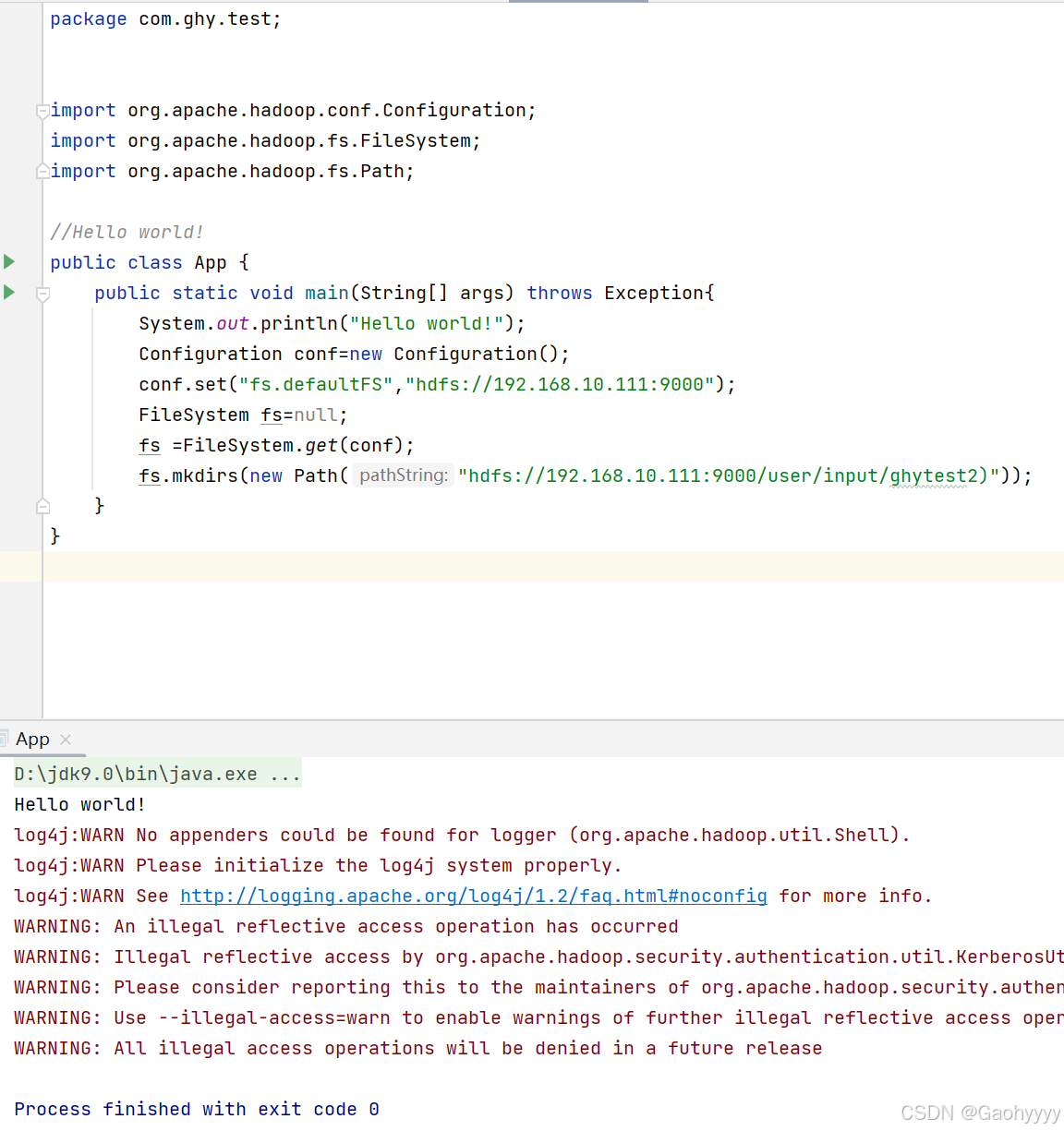Run the main method using its gutter run icon
The width and height of the screenshot is (1064, 1131).
tap(9, 292)
